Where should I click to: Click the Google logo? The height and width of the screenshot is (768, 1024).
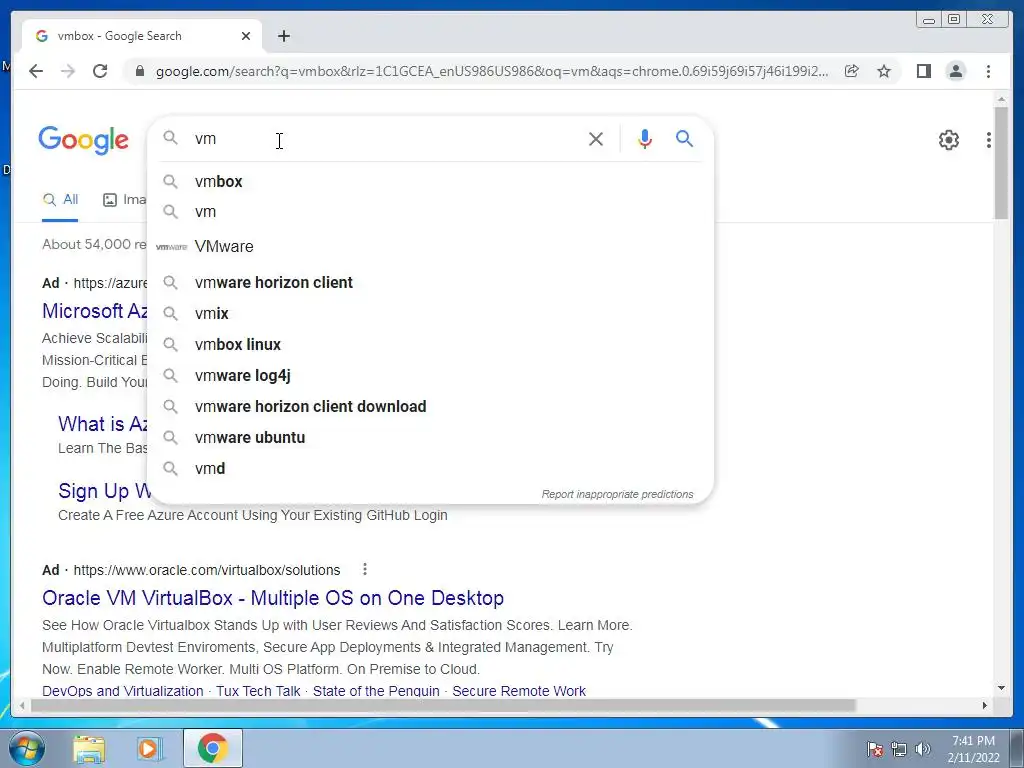(x=84, y=140)
